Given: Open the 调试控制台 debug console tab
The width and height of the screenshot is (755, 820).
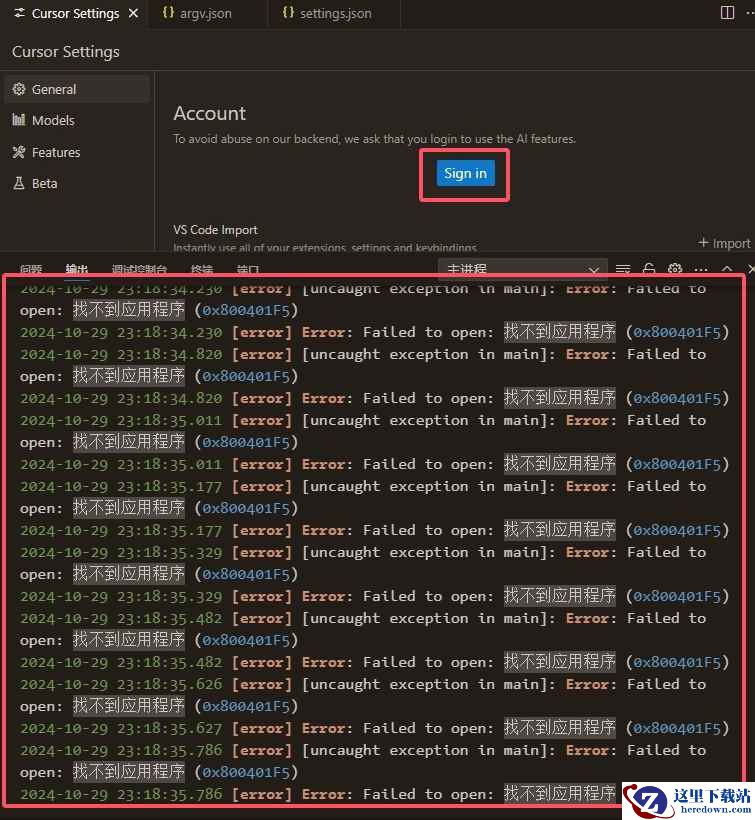Looking at the screenshot, I should [139, 270].
